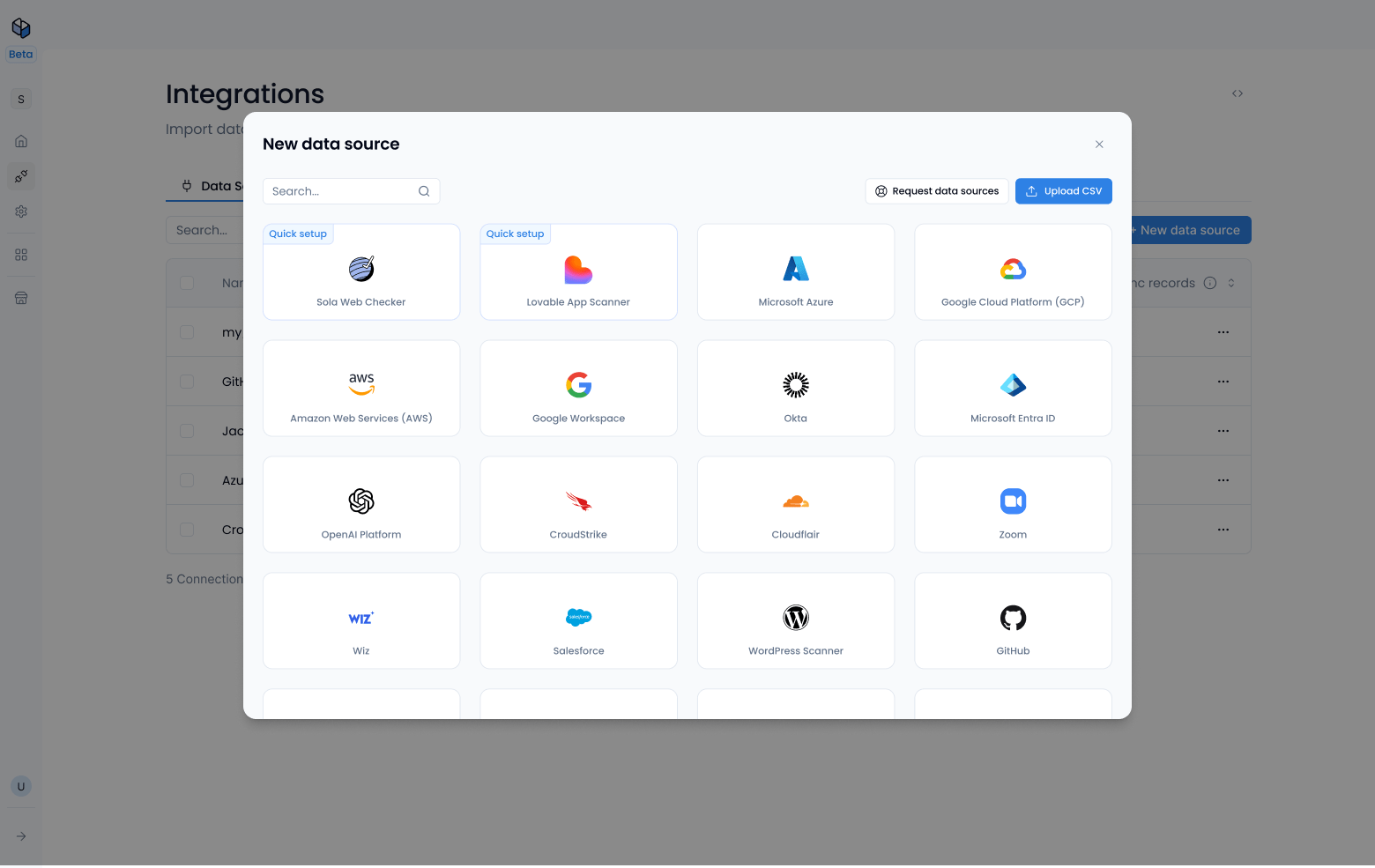Choose the Salesforce data source
Viewport: 1375px width, 868px height.
coord(578,620)
